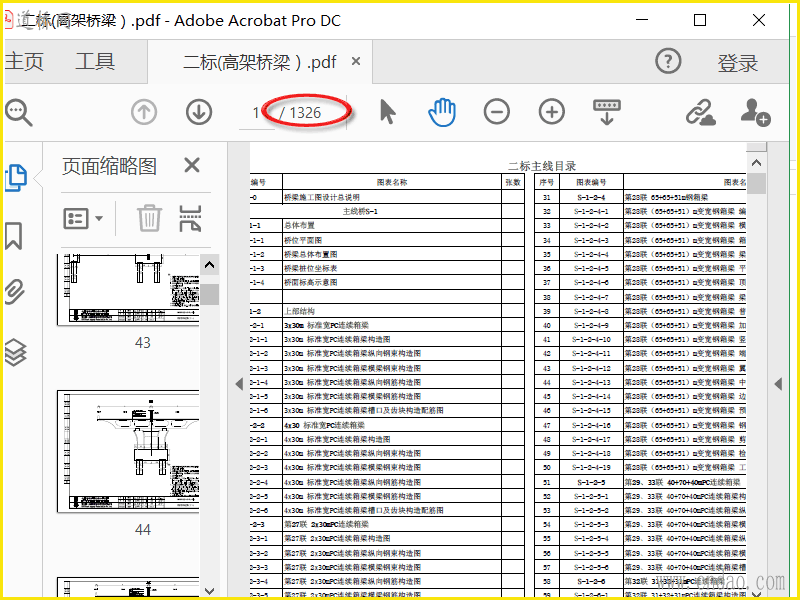Open the bookmarks panel icon
The width and height of the screenshot is (800, 600).
click(14, 235)
